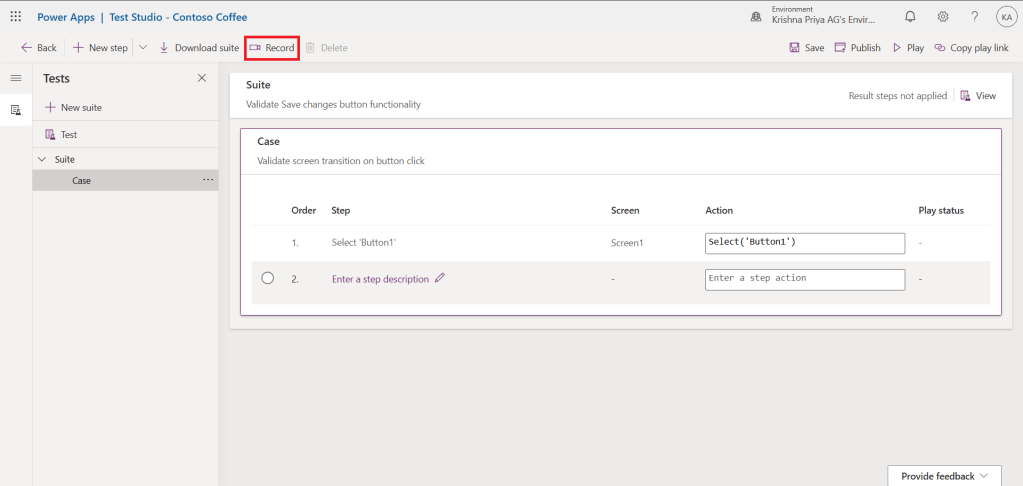The height and width of the screenshot is (486, 1023).
Task: Select the Test item in Tests panel
Action: click(68, 134)
